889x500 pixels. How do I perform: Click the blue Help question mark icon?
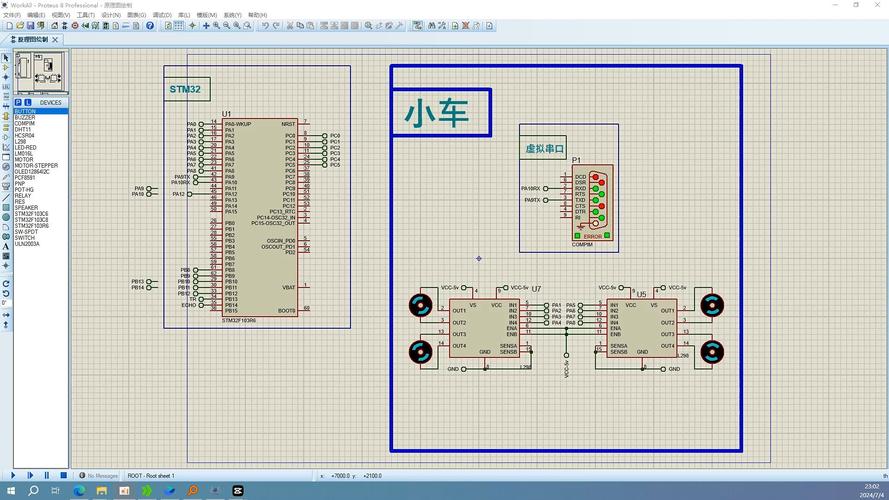[150, 25]
